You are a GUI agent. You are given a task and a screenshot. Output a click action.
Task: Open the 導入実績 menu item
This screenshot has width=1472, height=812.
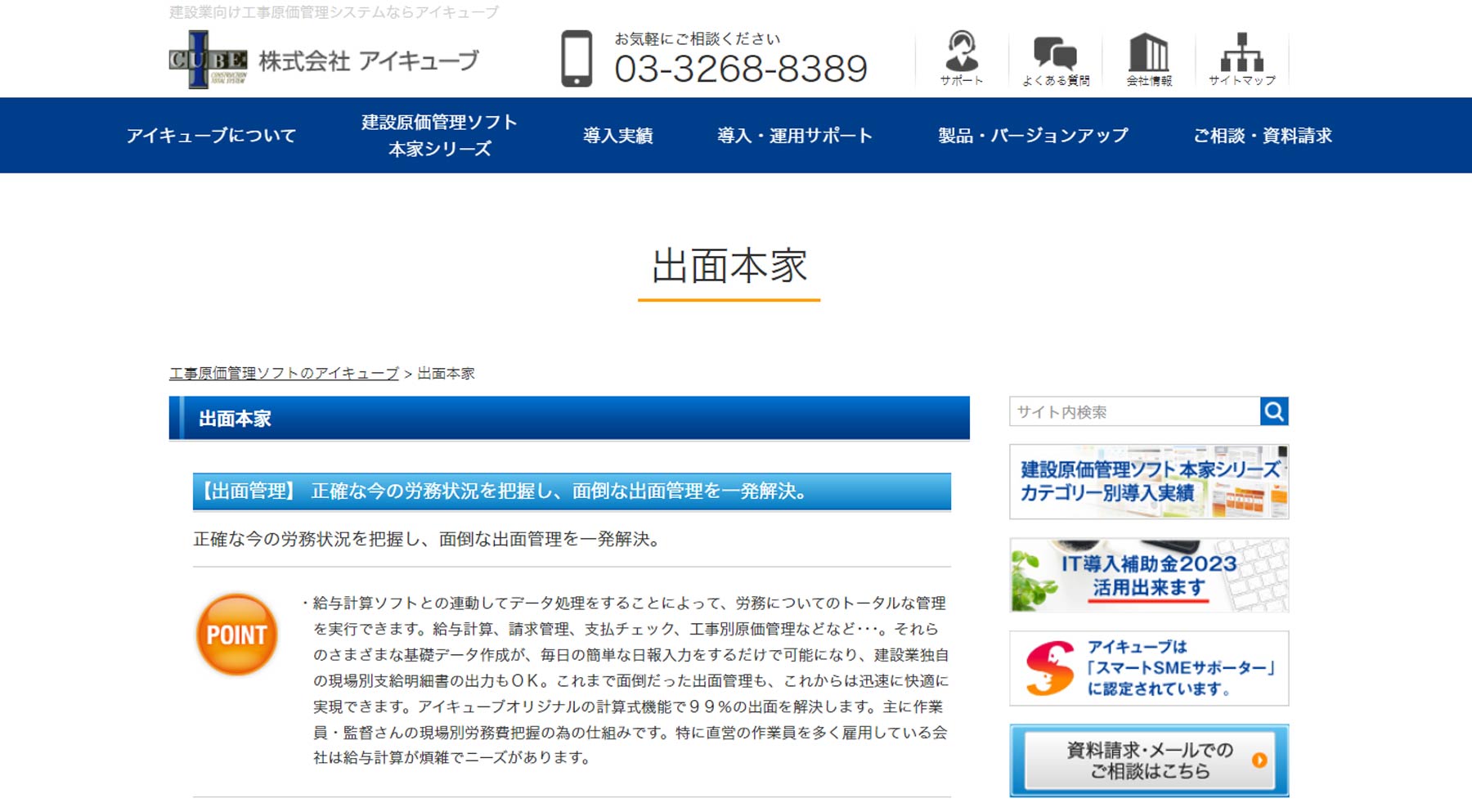tap(617, 136)
